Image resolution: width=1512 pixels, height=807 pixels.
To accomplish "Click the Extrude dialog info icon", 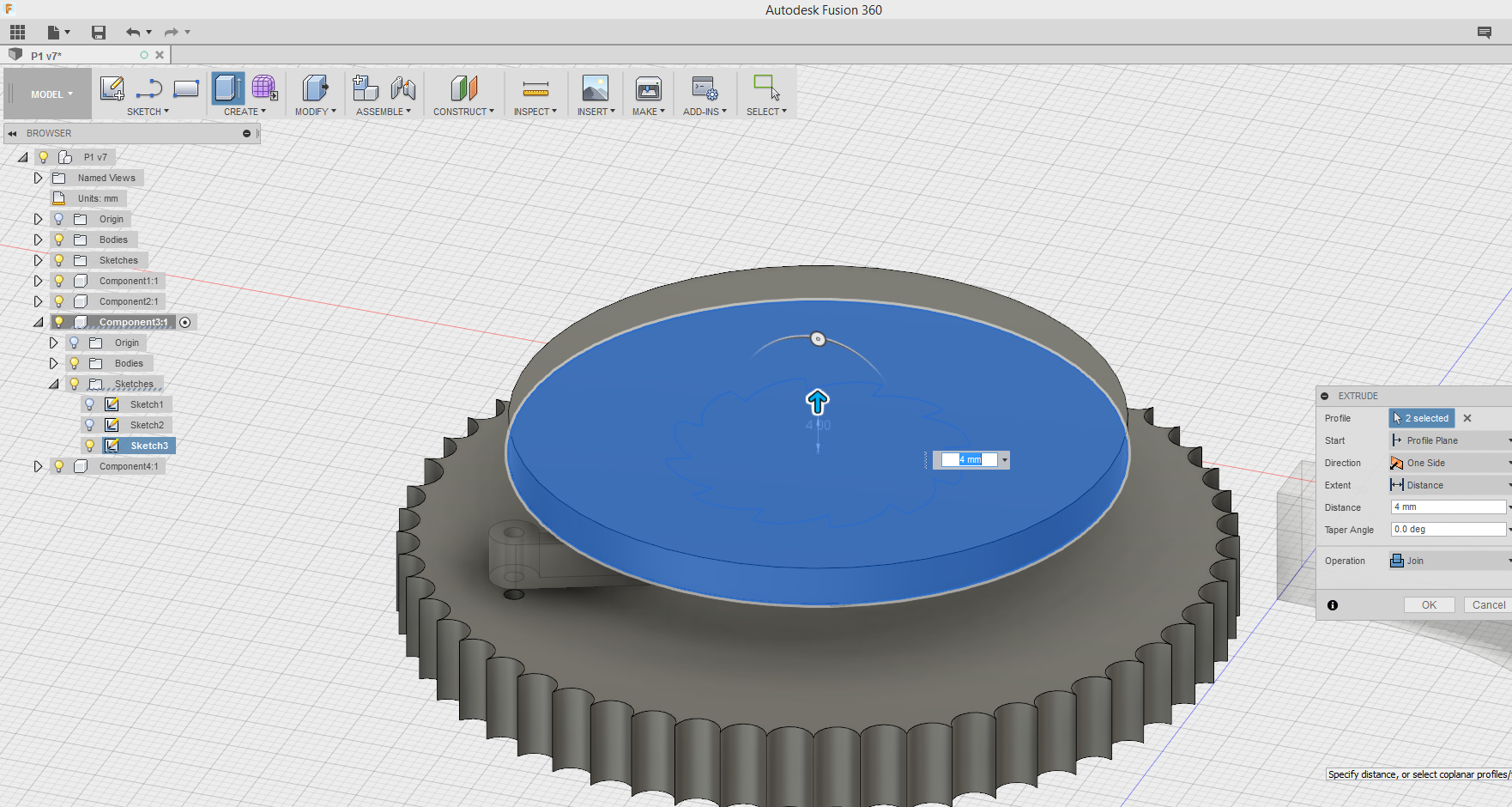I will (x=1333, y=605).
